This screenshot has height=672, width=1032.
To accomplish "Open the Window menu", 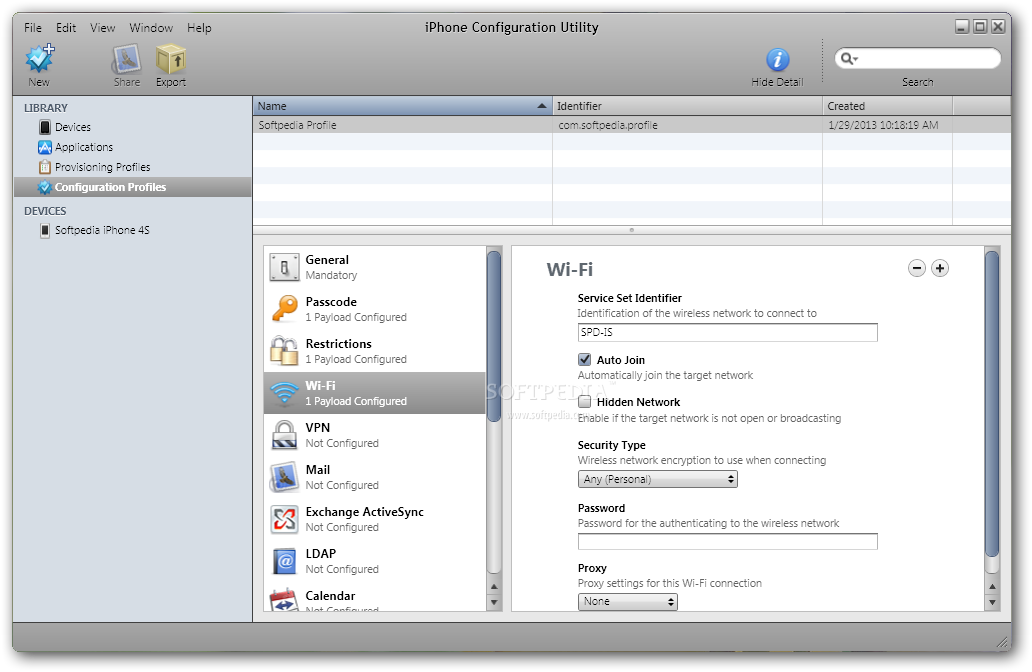I will tap(151, 28).
